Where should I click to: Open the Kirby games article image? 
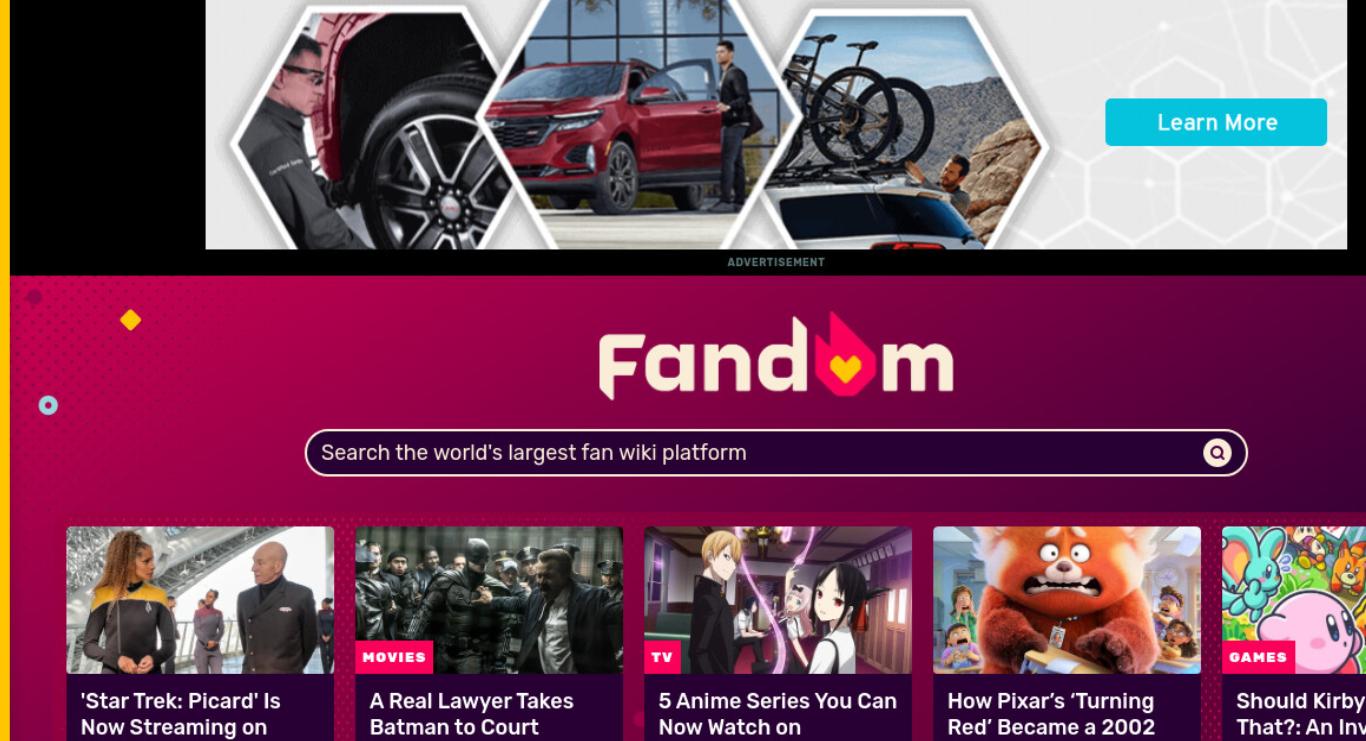click(1294, 600)
